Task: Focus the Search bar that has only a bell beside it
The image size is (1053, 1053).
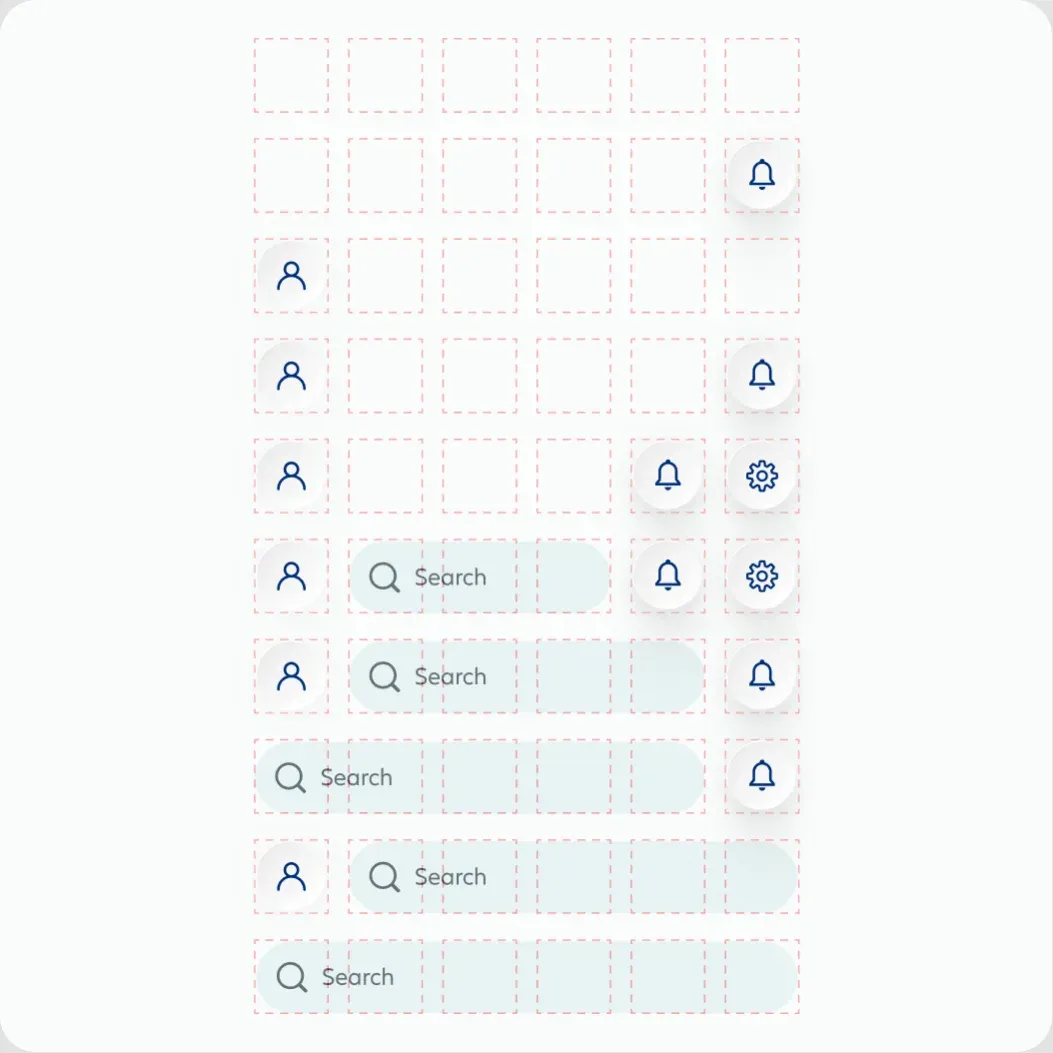Action: 480,777
